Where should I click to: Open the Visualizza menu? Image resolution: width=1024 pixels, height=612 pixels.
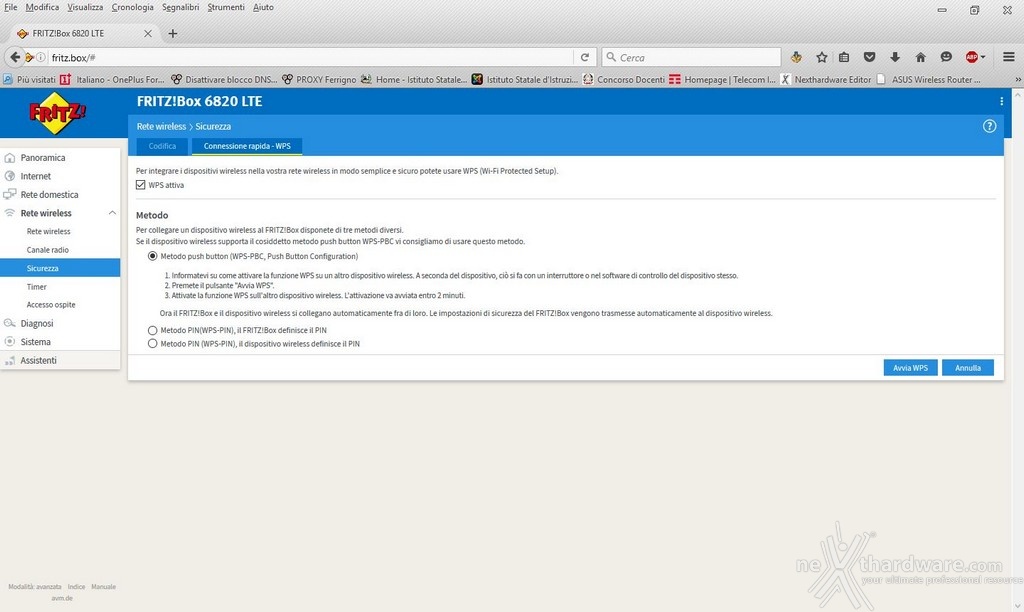85,7
